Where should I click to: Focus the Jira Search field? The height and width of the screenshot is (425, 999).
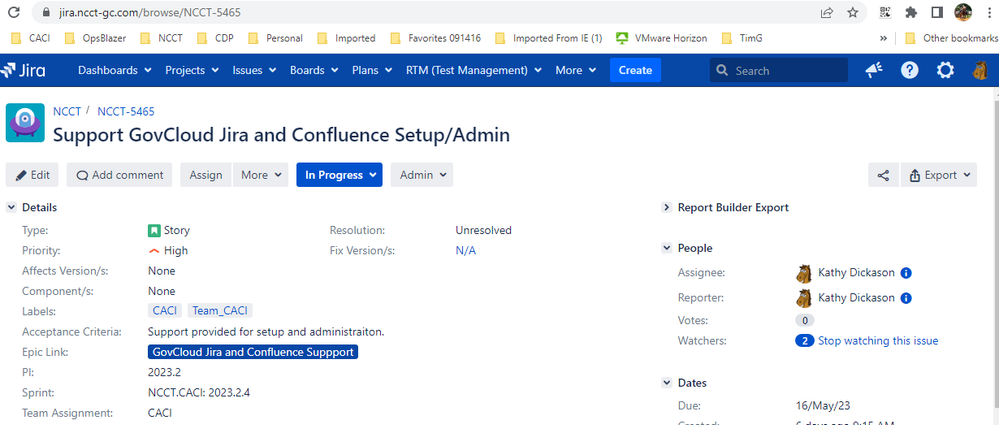point(779,70)
